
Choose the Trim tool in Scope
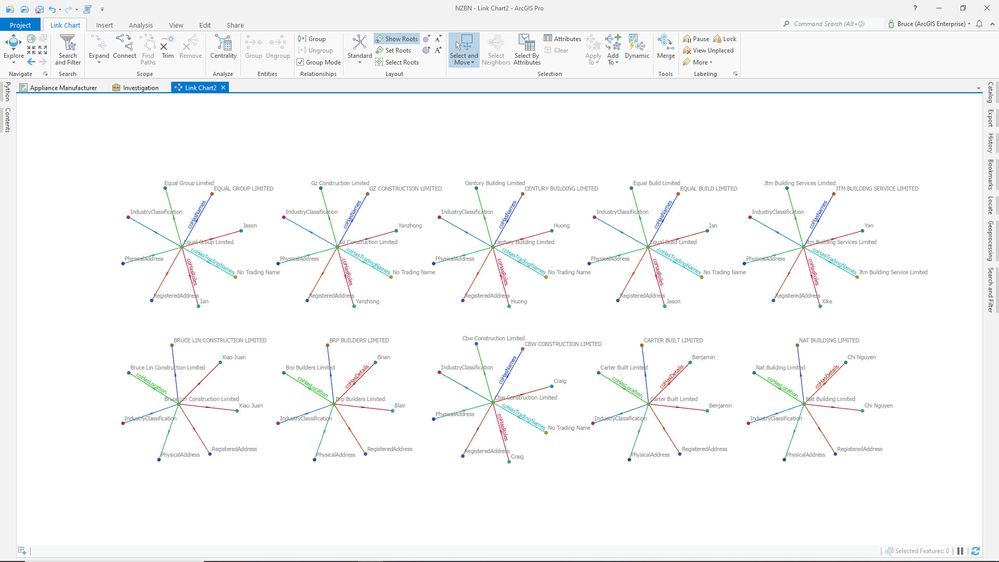tap(167, 48)
